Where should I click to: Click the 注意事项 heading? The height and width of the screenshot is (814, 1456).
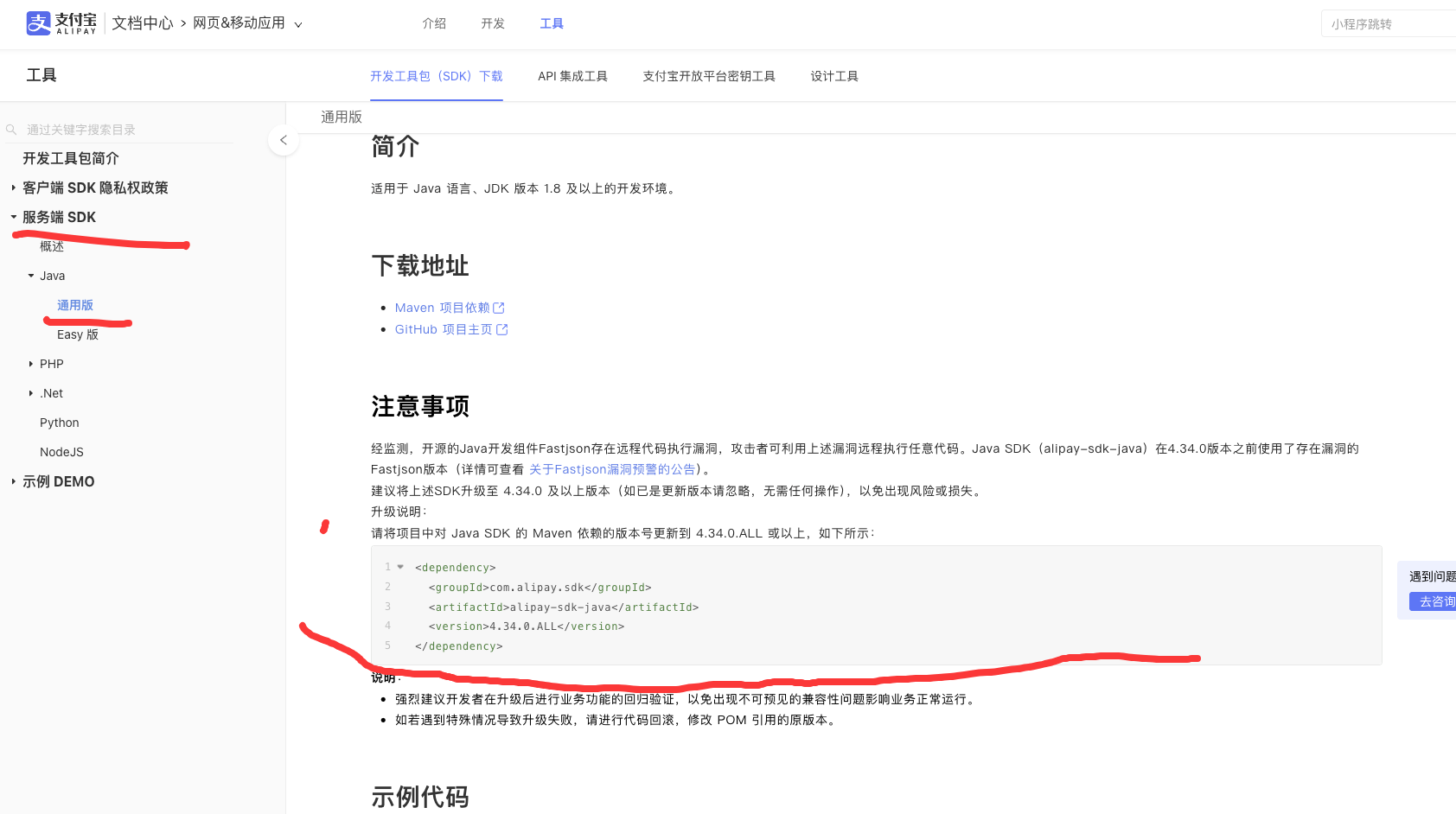[x=420, y=406]
